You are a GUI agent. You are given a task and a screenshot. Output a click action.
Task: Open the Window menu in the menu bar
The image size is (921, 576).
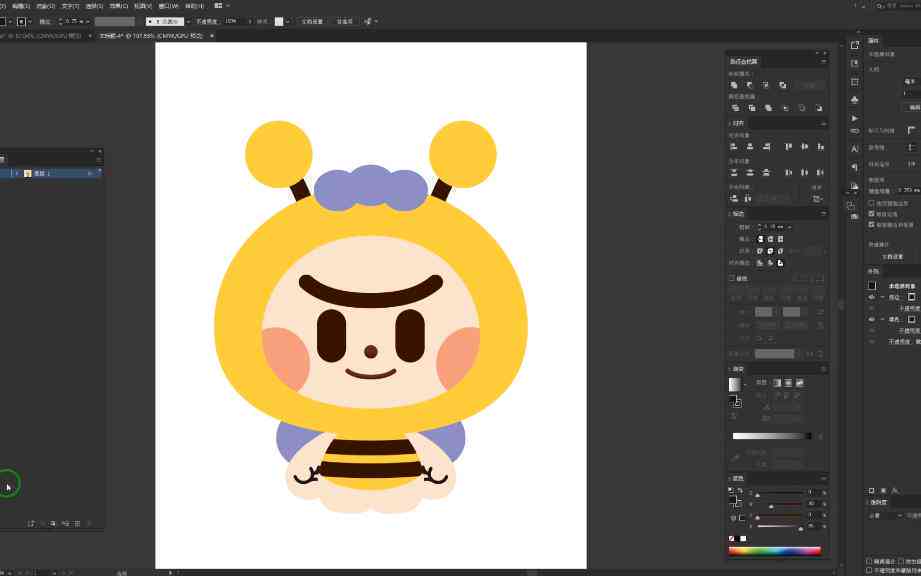tap(169, 6)
